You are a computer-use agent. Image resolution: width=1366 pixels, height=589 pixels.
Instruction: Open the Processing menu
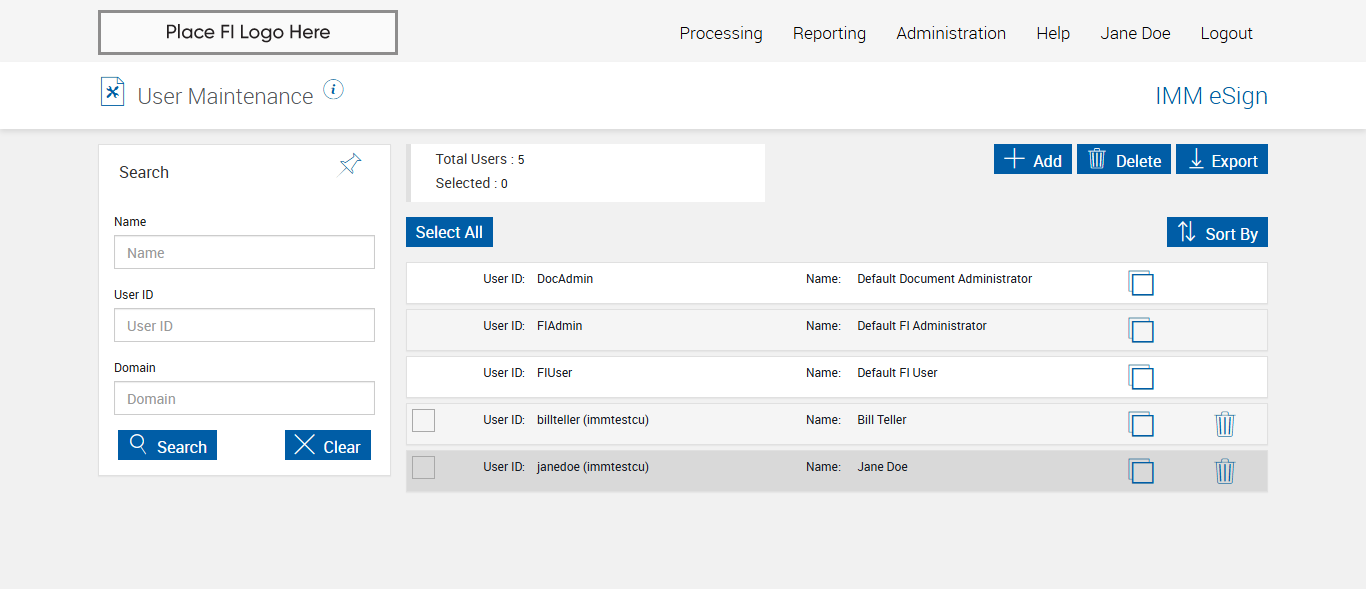click(721, 33)
